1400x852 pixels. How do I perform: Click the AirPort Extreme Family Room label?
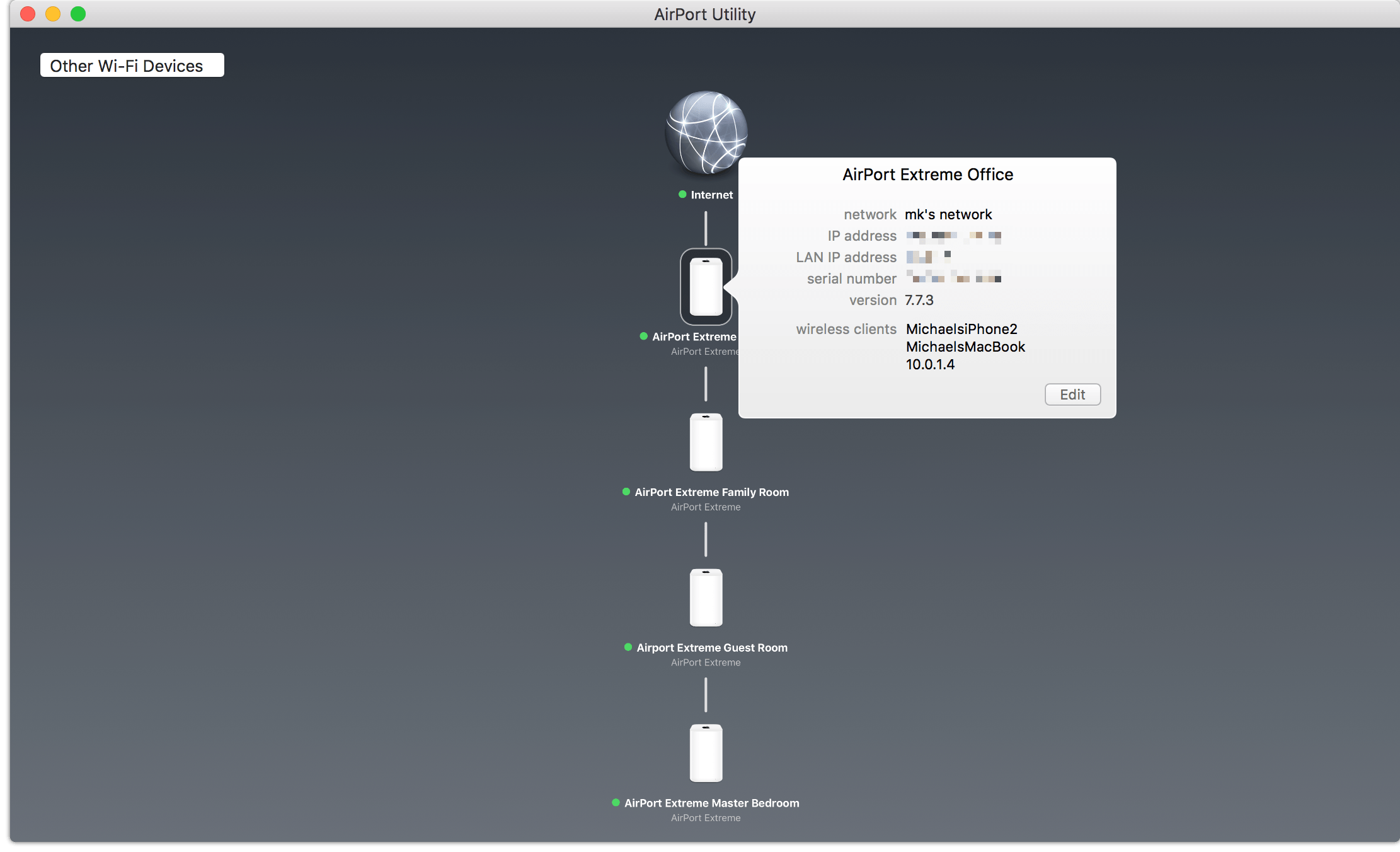pos(712,492)
